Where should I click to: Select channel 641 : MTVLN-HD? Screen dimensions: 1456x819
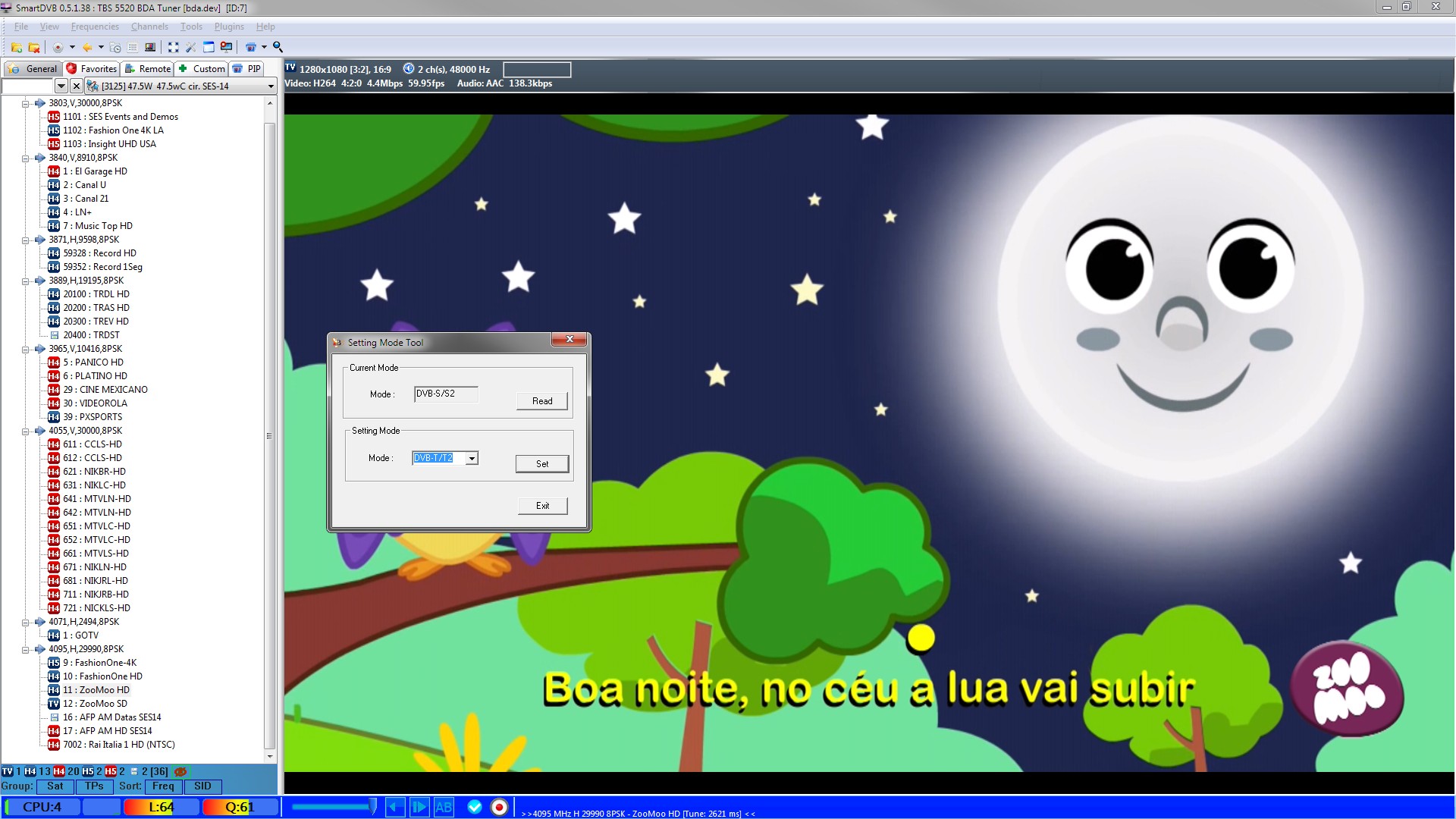(x=97, y=499)
